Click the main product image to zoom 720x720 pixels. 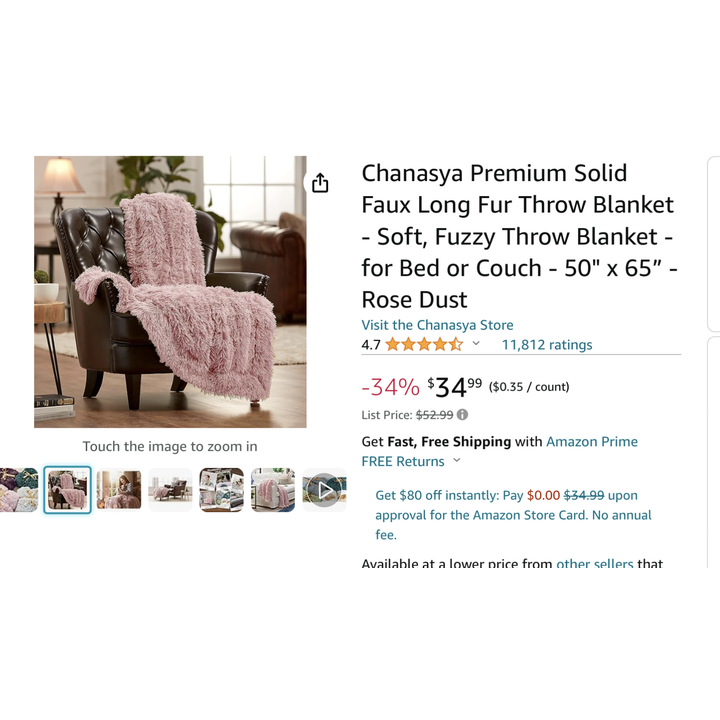pos(170,292)
